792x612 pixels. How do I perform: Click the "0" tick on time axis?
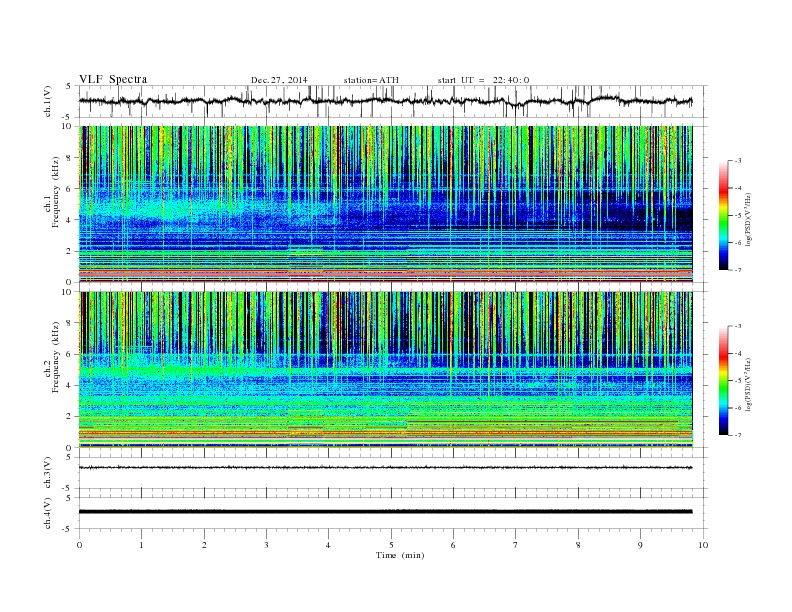point(79,545)
